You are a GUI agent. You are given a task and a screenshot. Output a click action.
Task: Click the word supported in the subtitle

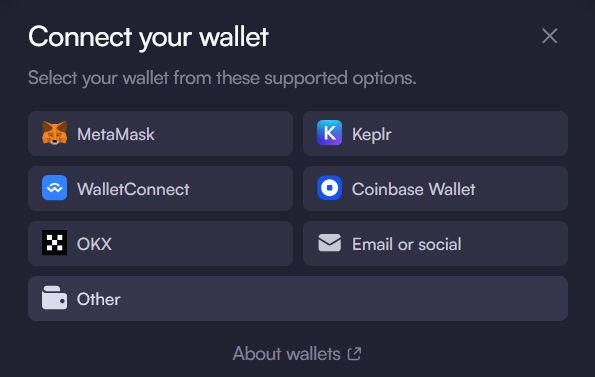[306, 79]
